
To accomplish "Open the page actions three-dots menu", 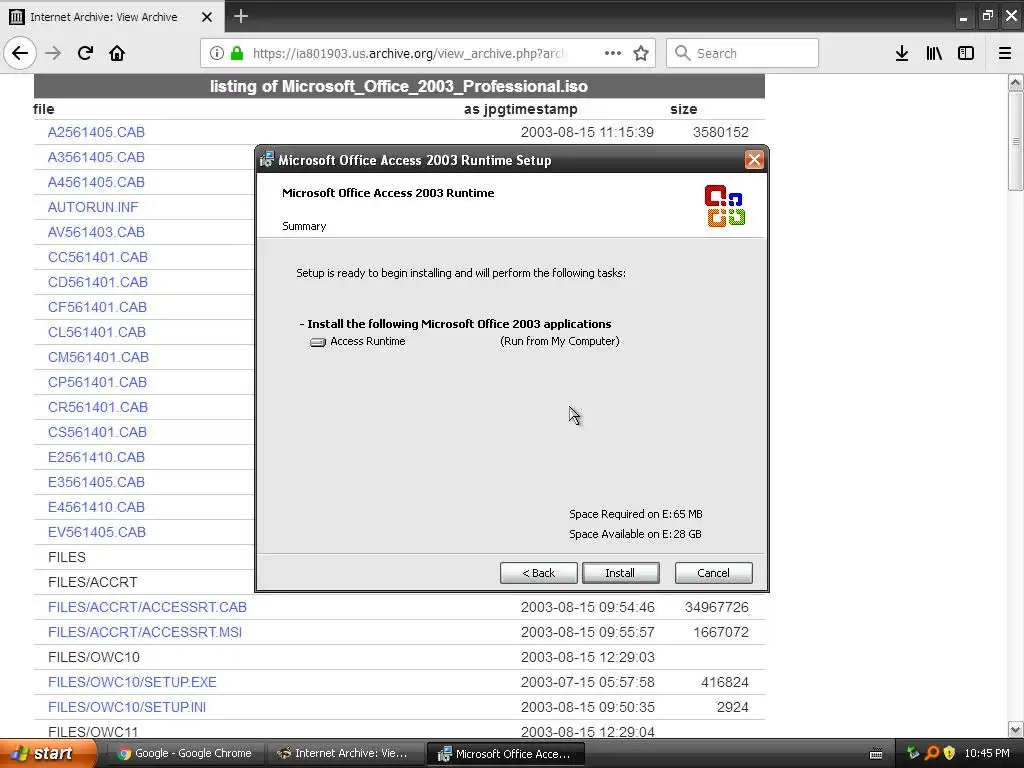I will pyautogui.click(x=613, y=53).
